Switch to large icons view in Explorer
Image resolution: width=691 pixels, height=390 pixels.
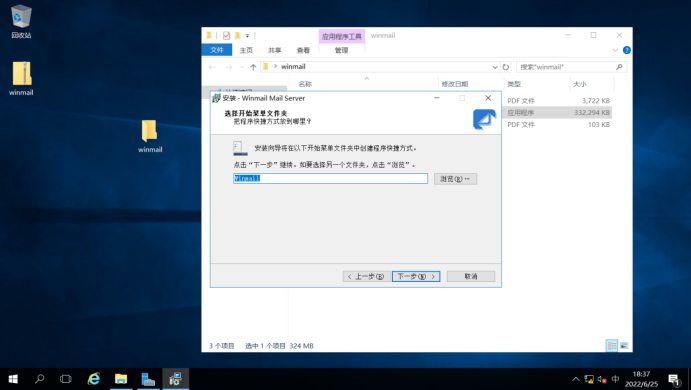coord(624,345)
